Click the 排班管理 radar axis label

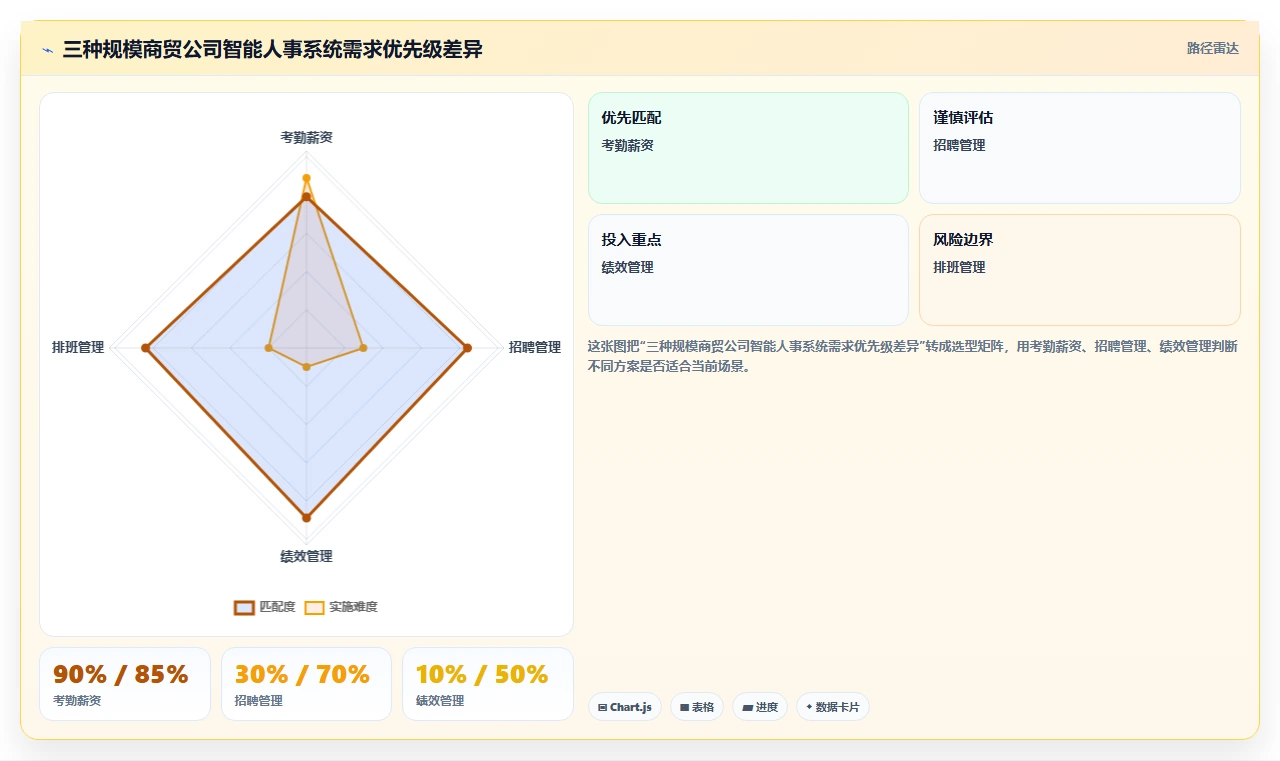coord(78,347)
